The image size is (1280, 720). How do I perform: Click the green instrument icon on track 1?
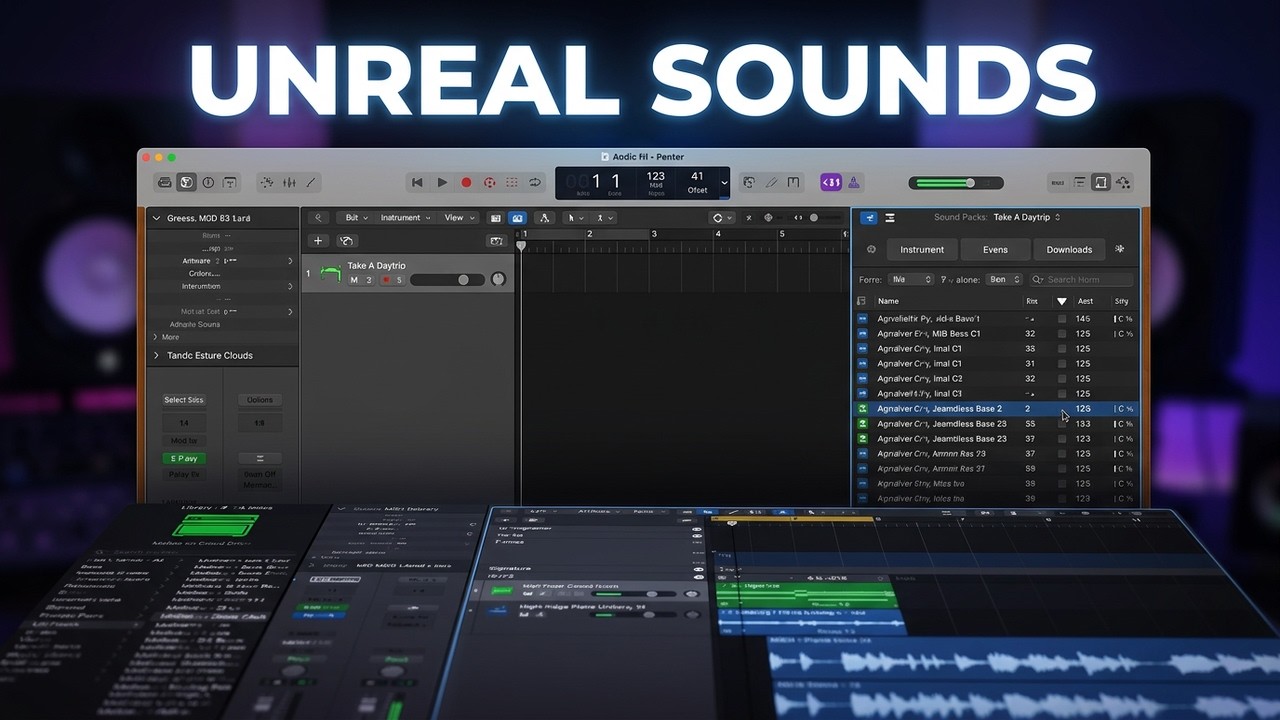pyautogui.click(x=330, y=273)
